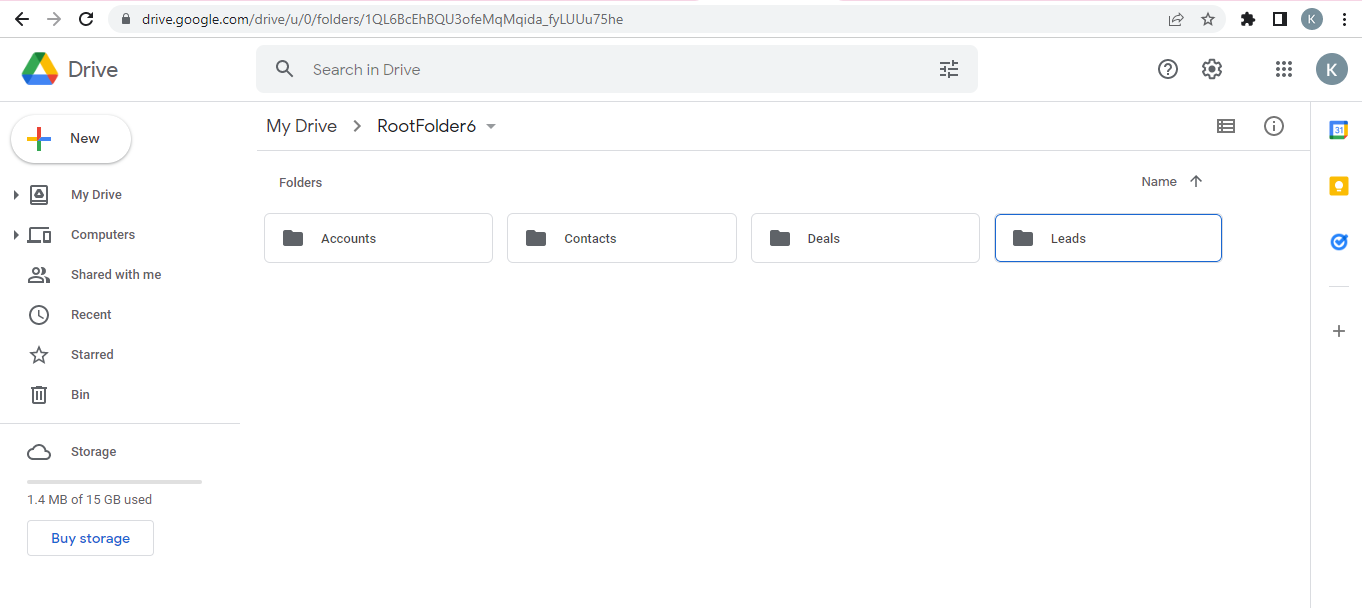This screenshot has width=1362, height=608.
Task: Open the RootFolder6 dropdown arrow
Action: 490,127
